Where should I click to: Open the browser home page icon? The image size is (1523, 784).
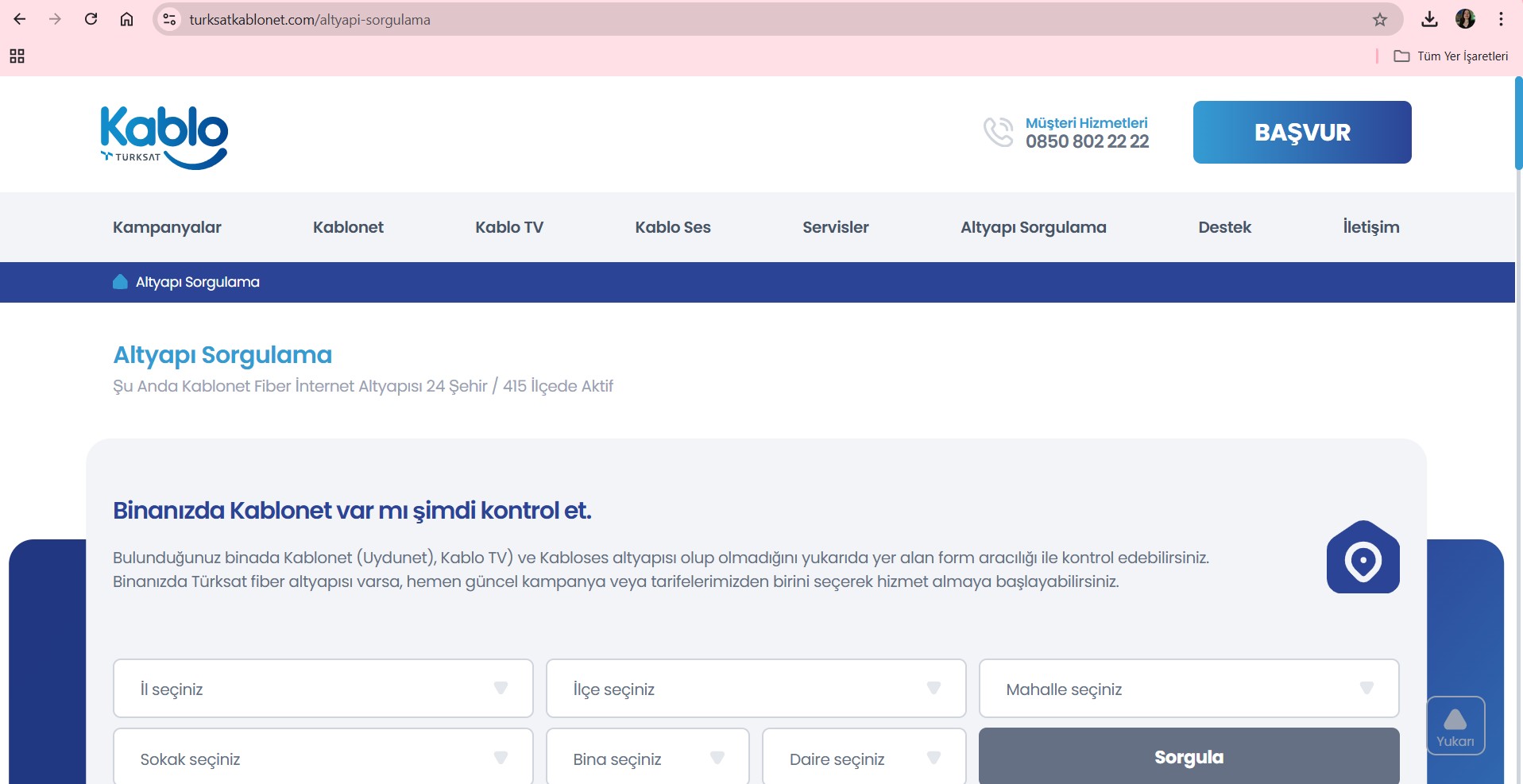126,19
